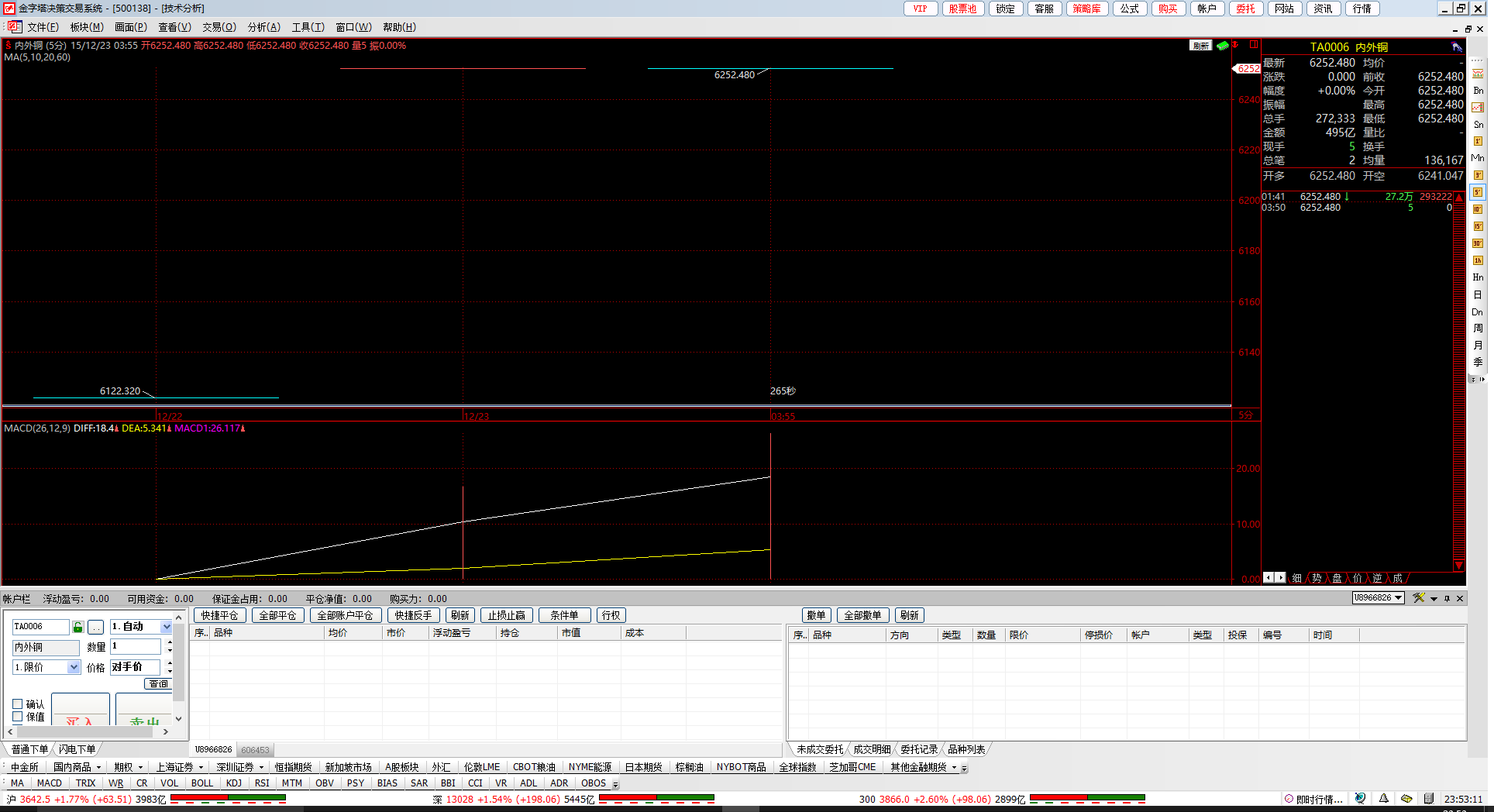Click the satellite network icon in status bar
Viewport: 1494px width, 812px height.
[1360, 799]
